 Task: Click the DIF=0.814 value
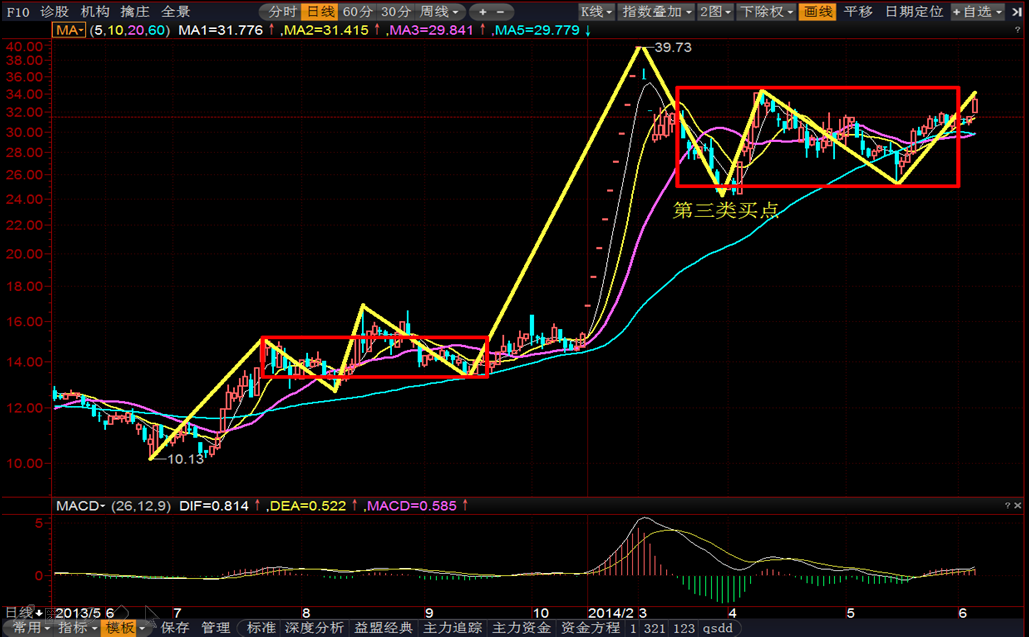[214, 506]
